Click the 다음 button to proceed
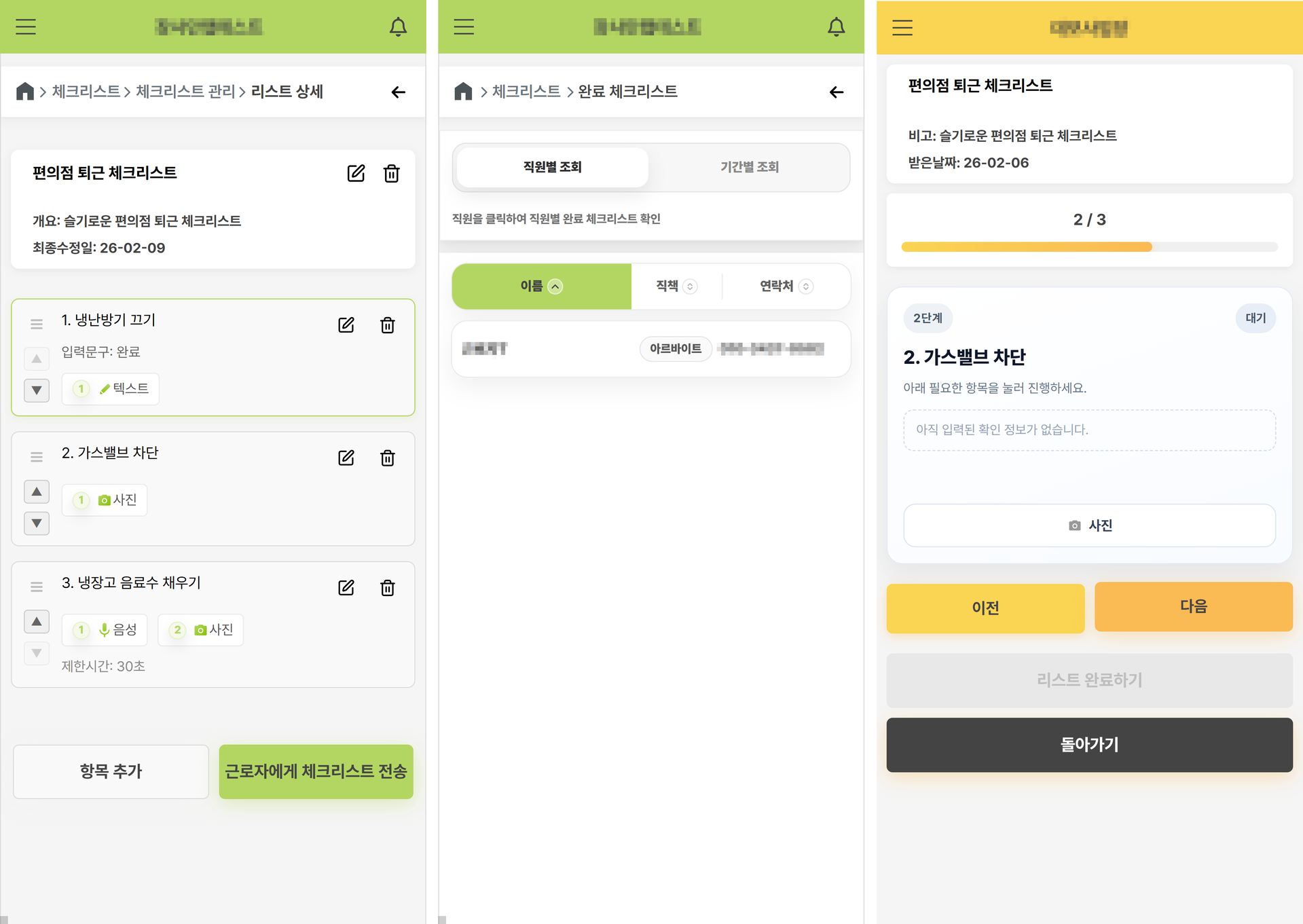 1193,606
